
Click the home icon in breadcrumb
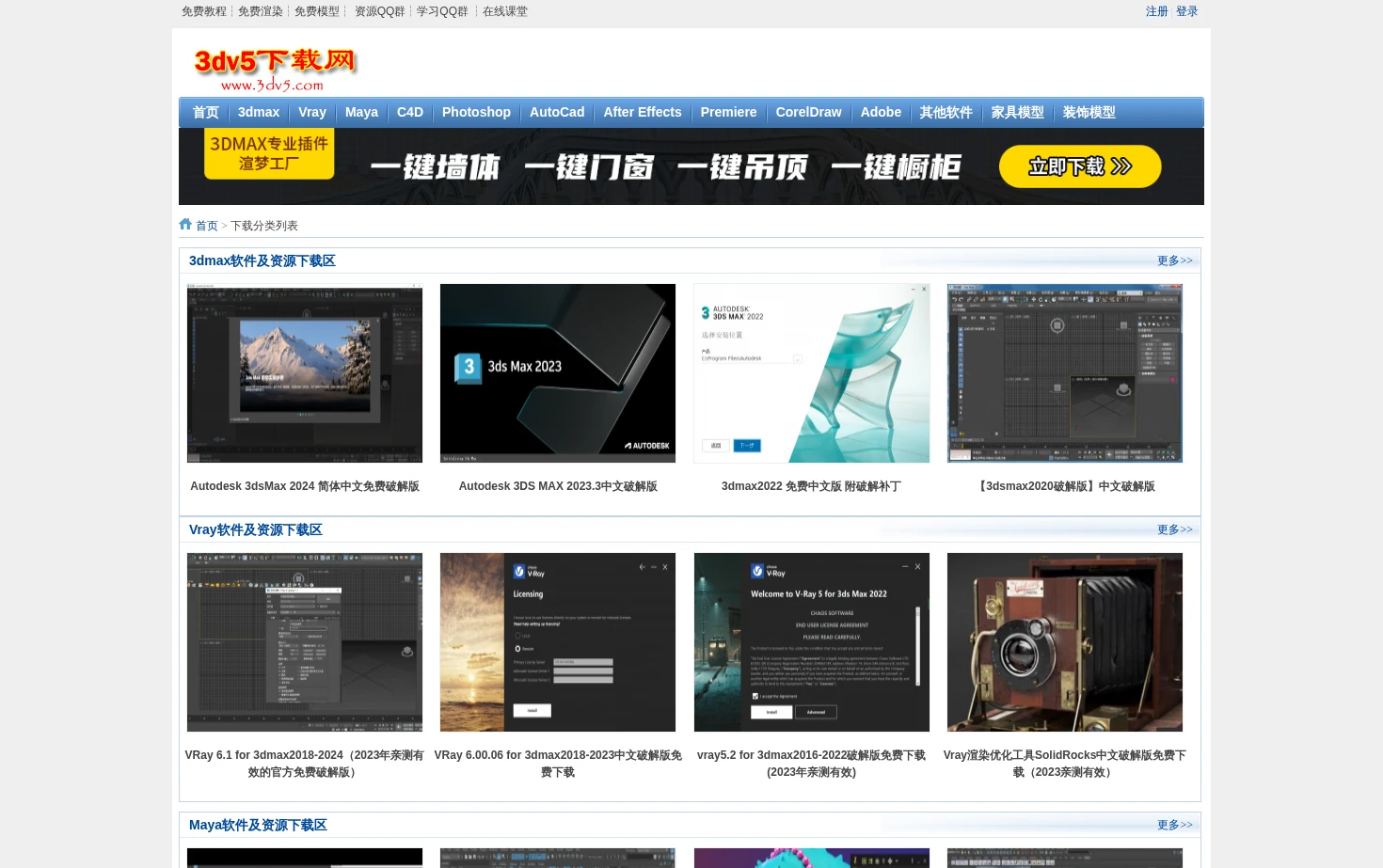pyautogui.click(x=185, y=224)
